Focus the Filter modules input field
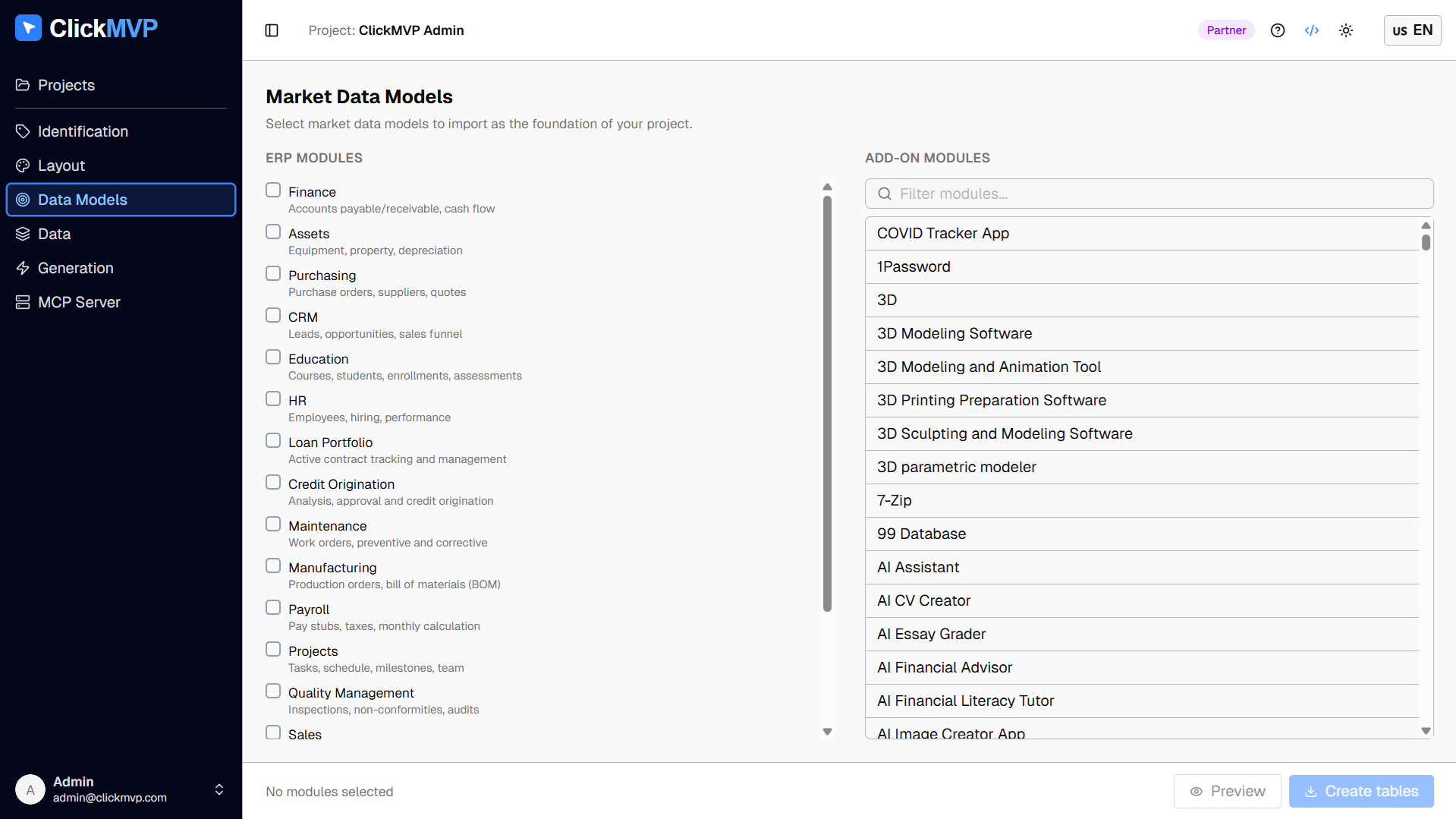Image resolution: width=1456 pixels, height=819 pixels. pyautogui.click(x=1161, y=194)
